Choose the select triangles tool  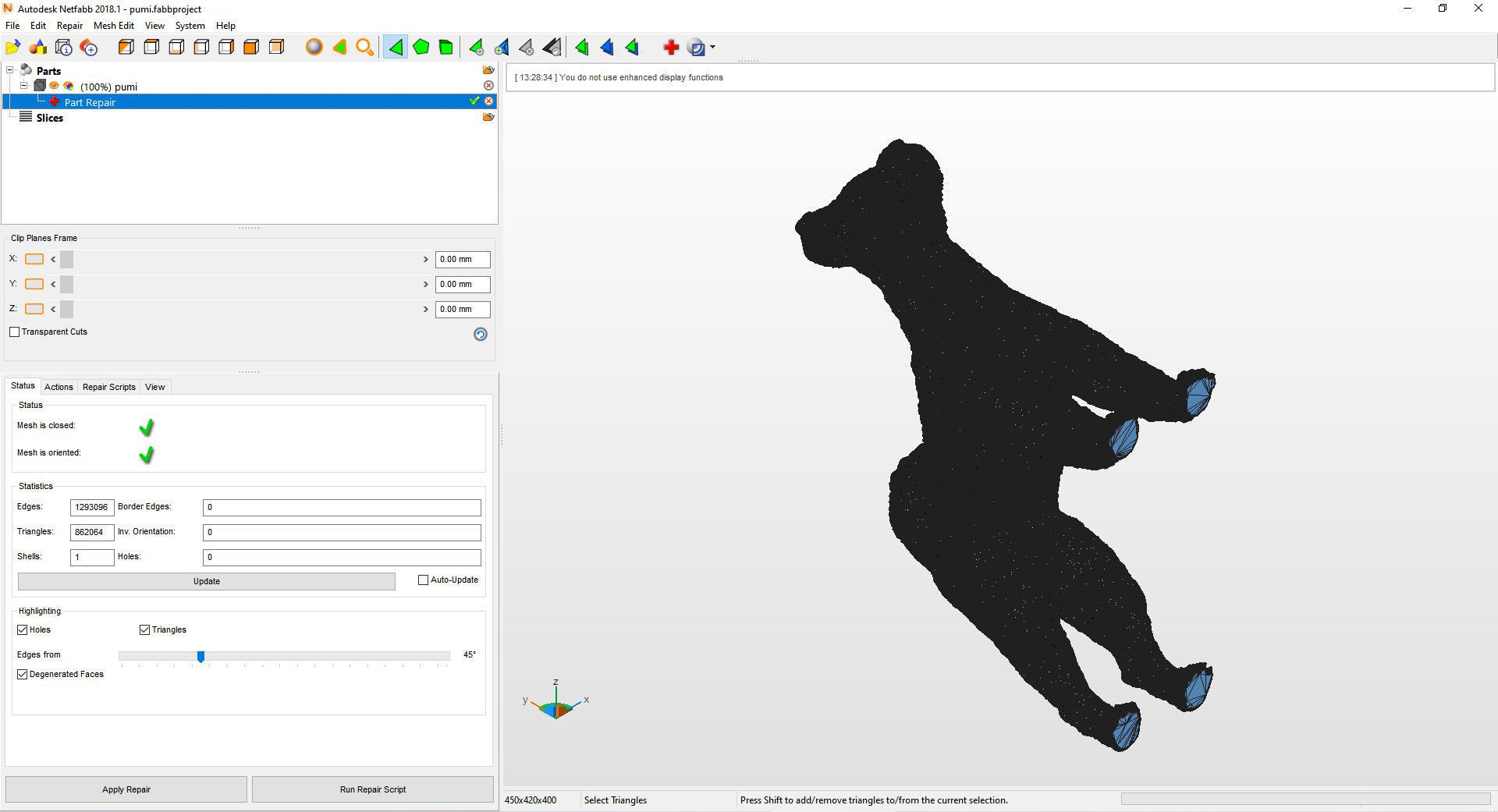pos(396,48)
